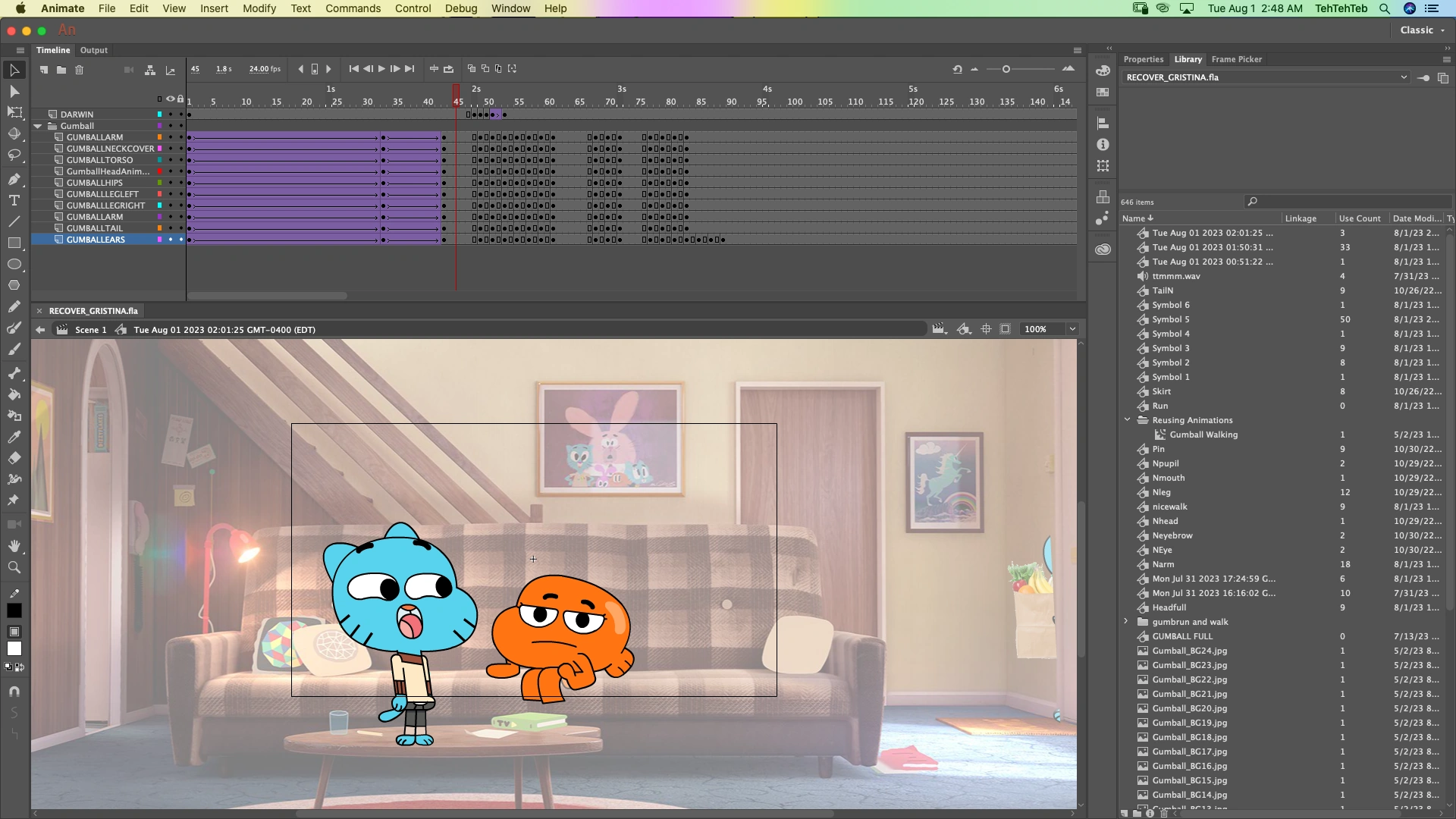Delete the selected layer using trash icon

pyautogui.click(x=80, y=71)
